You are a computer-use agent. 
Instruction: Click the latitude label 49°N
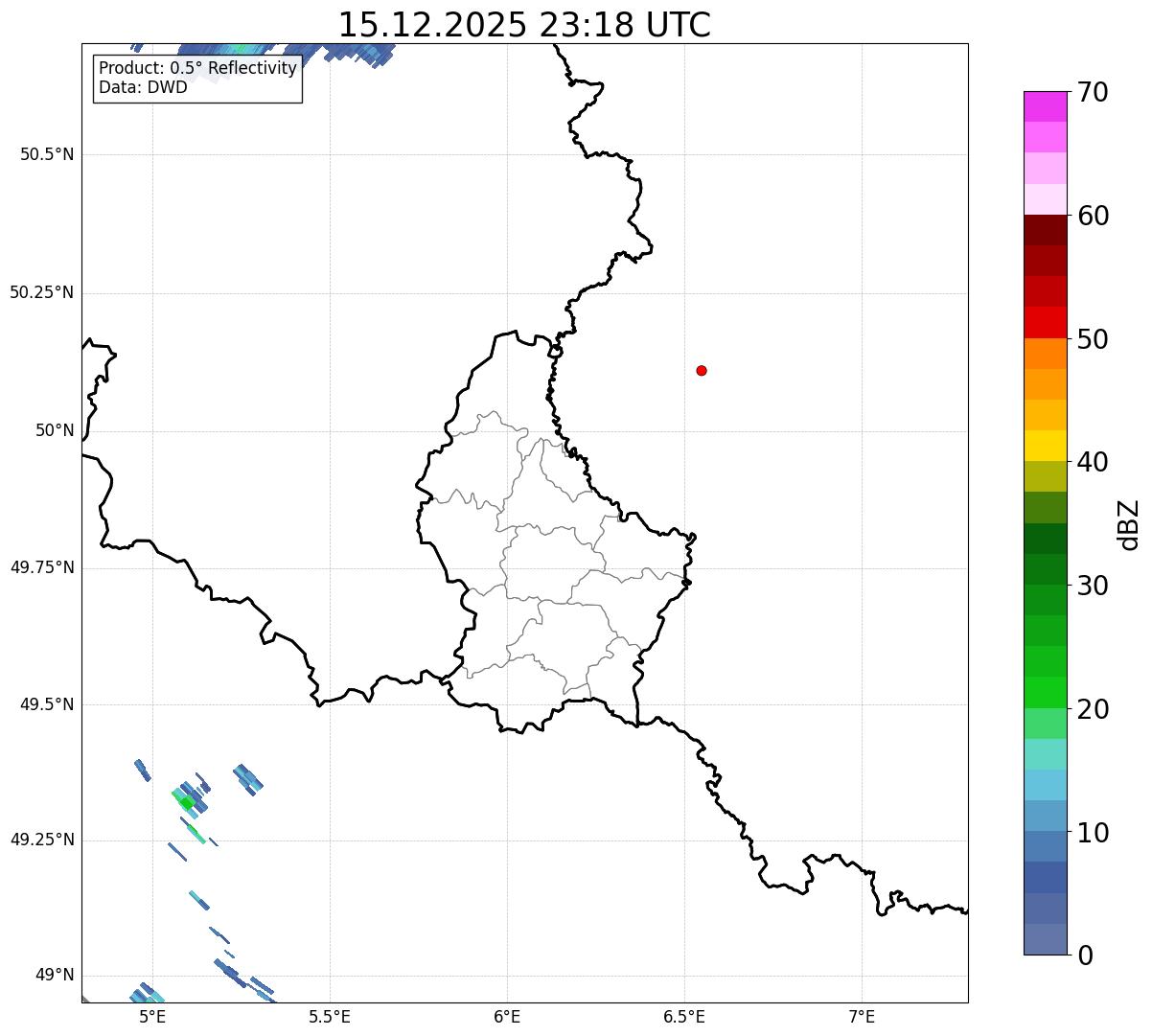click(x=55, y=976)
